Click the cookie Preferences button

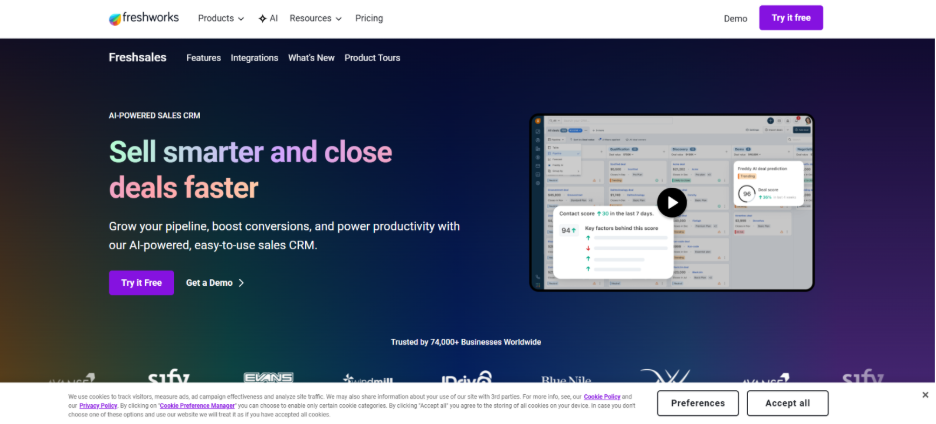pos(698,403)
